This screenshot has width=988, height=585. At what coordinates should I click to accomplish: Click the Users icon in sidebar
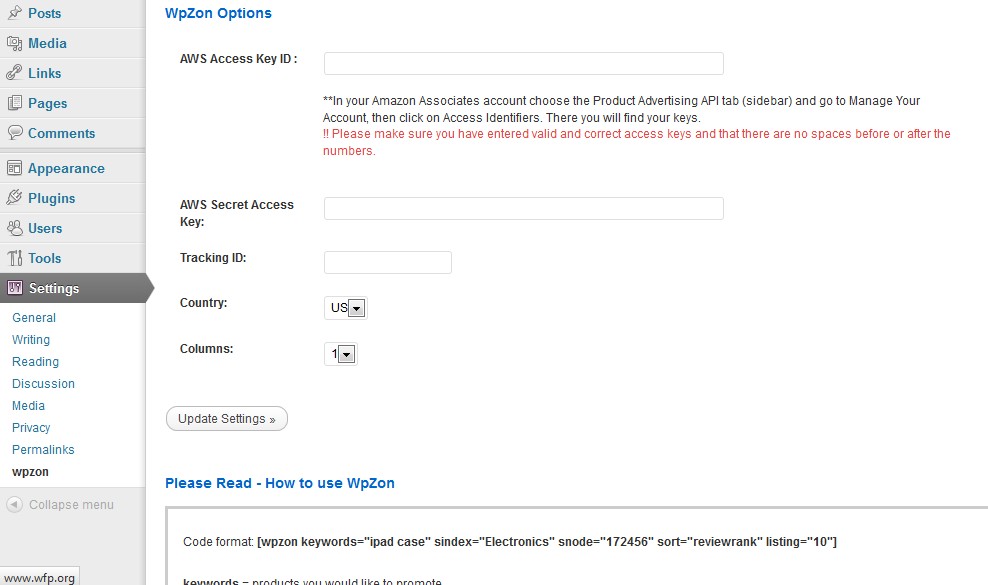tap(14, 228)
